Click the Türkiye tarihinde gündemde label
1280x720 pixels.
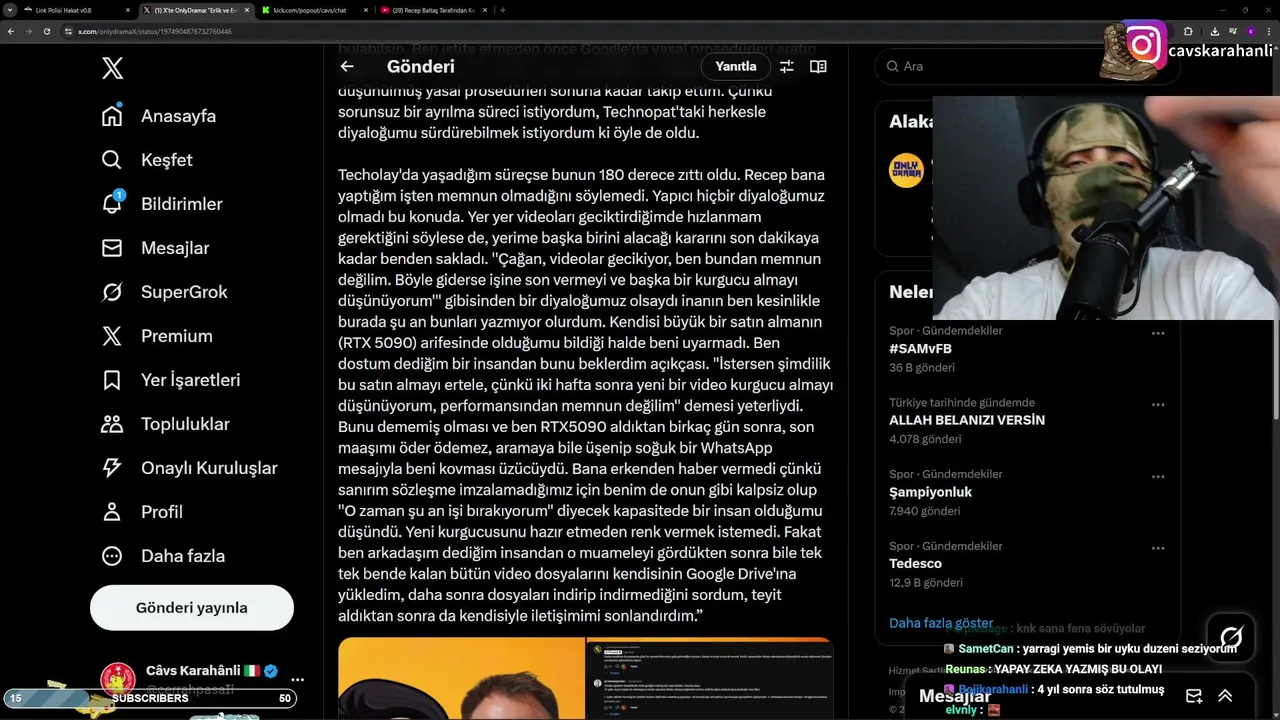[x=962, y=403]
